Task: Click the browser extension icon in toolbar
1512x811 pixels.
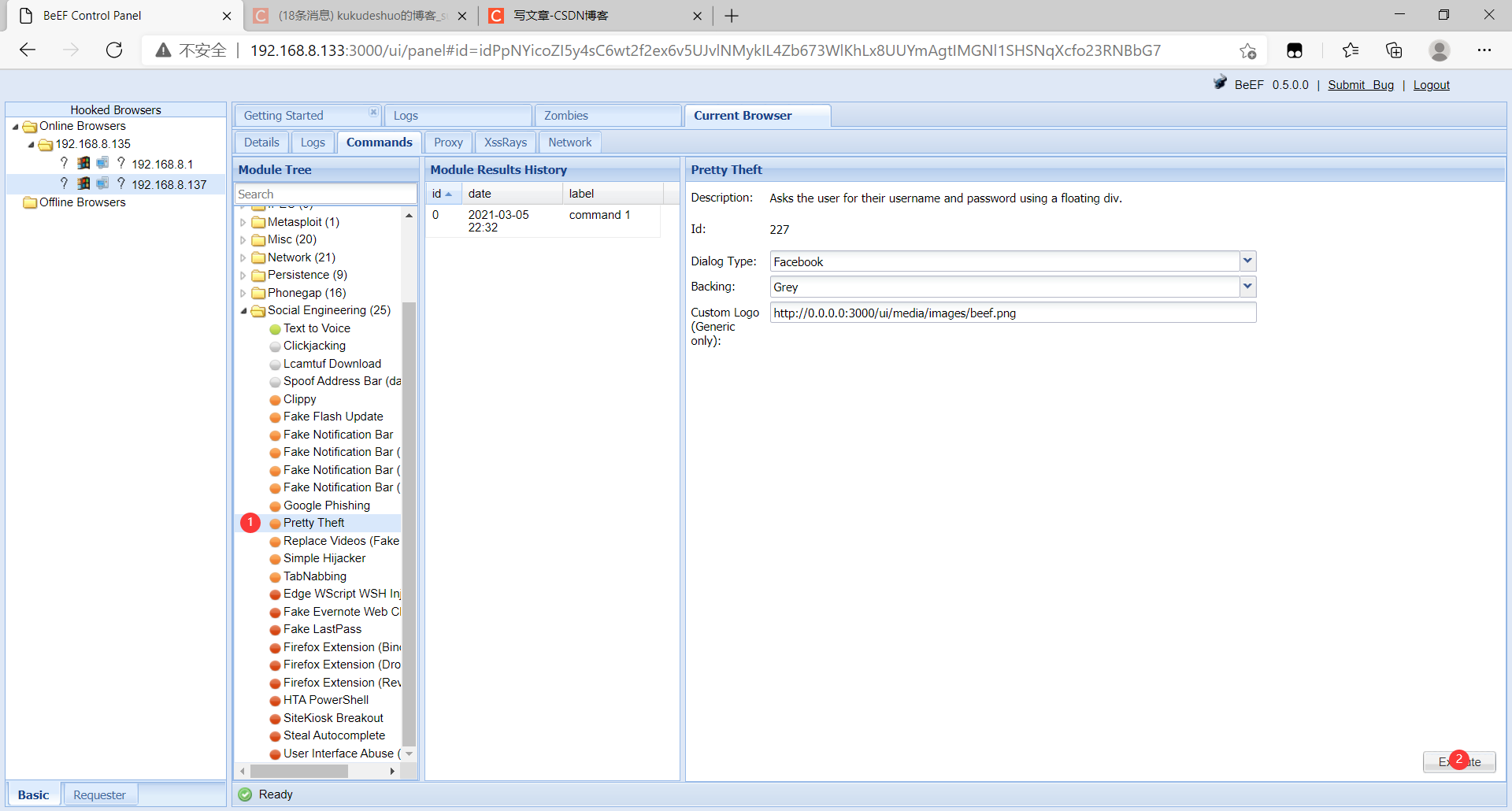Action: [1295, 50]
